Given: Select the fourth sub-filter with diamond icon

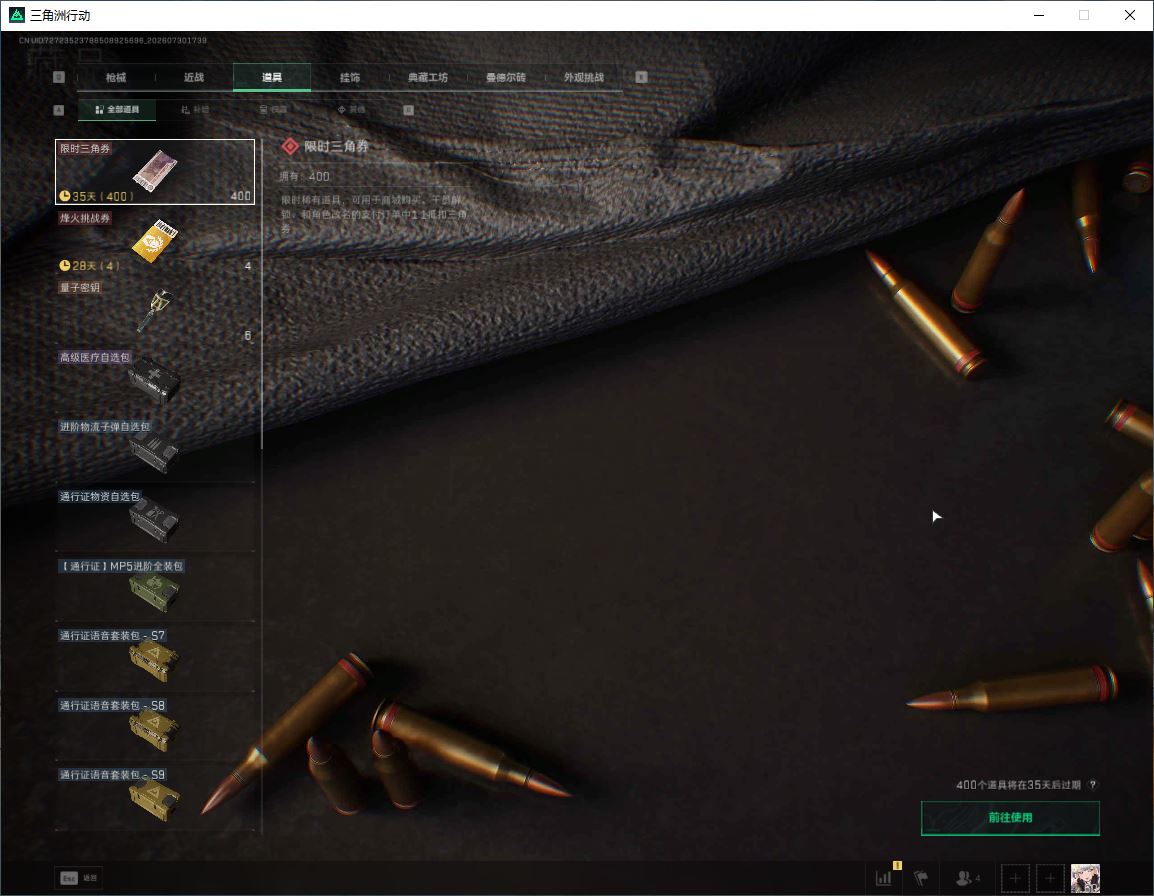Looking at the screenshot, I should (x=351, y=110).
